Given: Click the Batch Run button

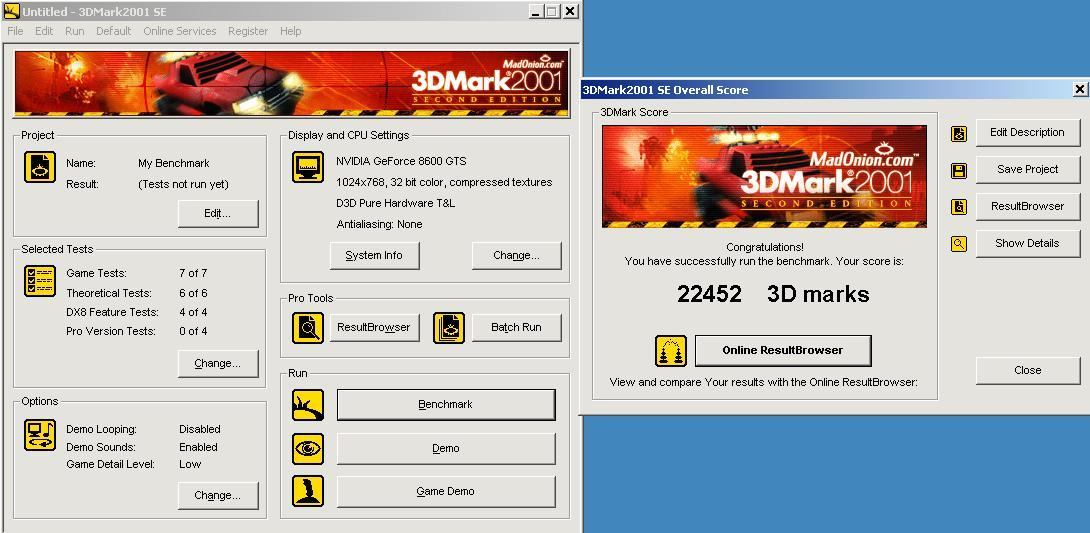Looking at the screenshot, I should point(516,327).
